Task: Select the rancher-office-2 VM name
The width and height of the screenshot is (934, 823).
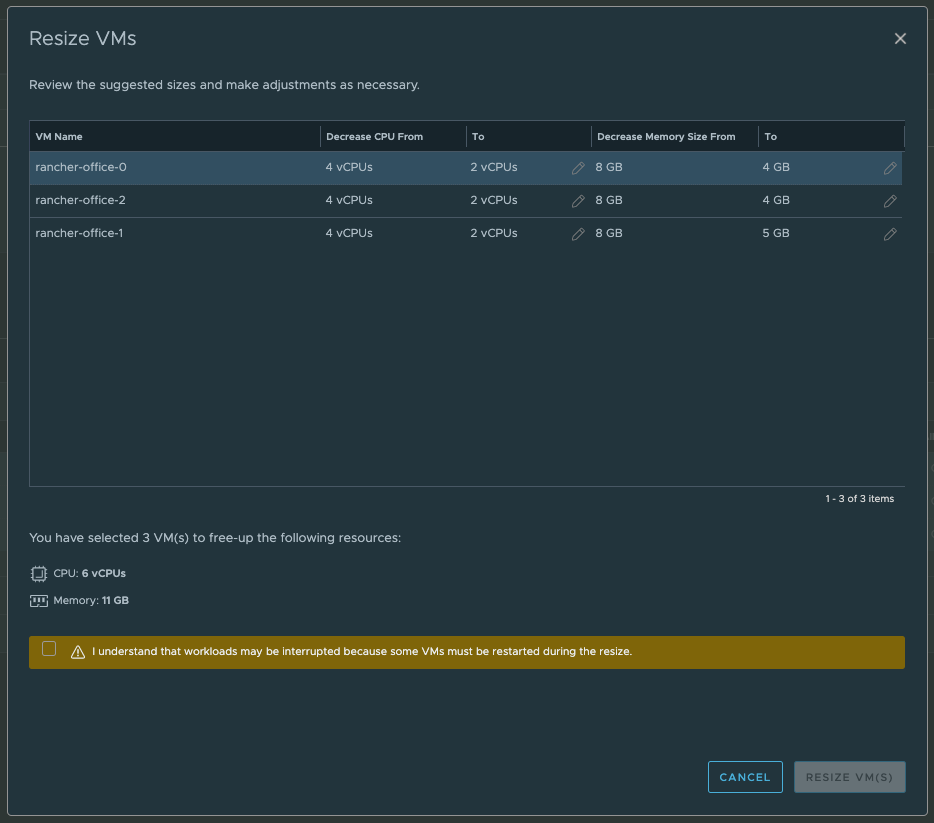Action: click(x=80, y=200)
